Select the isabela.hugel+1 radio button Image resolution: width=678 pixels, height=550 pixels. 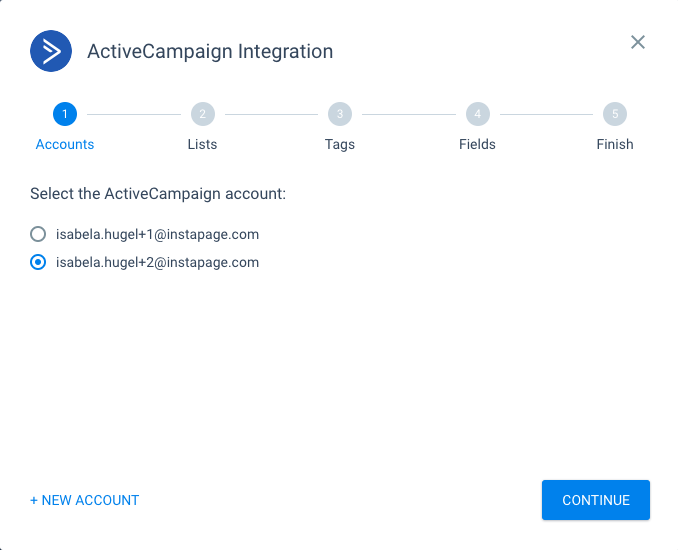(38, 234)
